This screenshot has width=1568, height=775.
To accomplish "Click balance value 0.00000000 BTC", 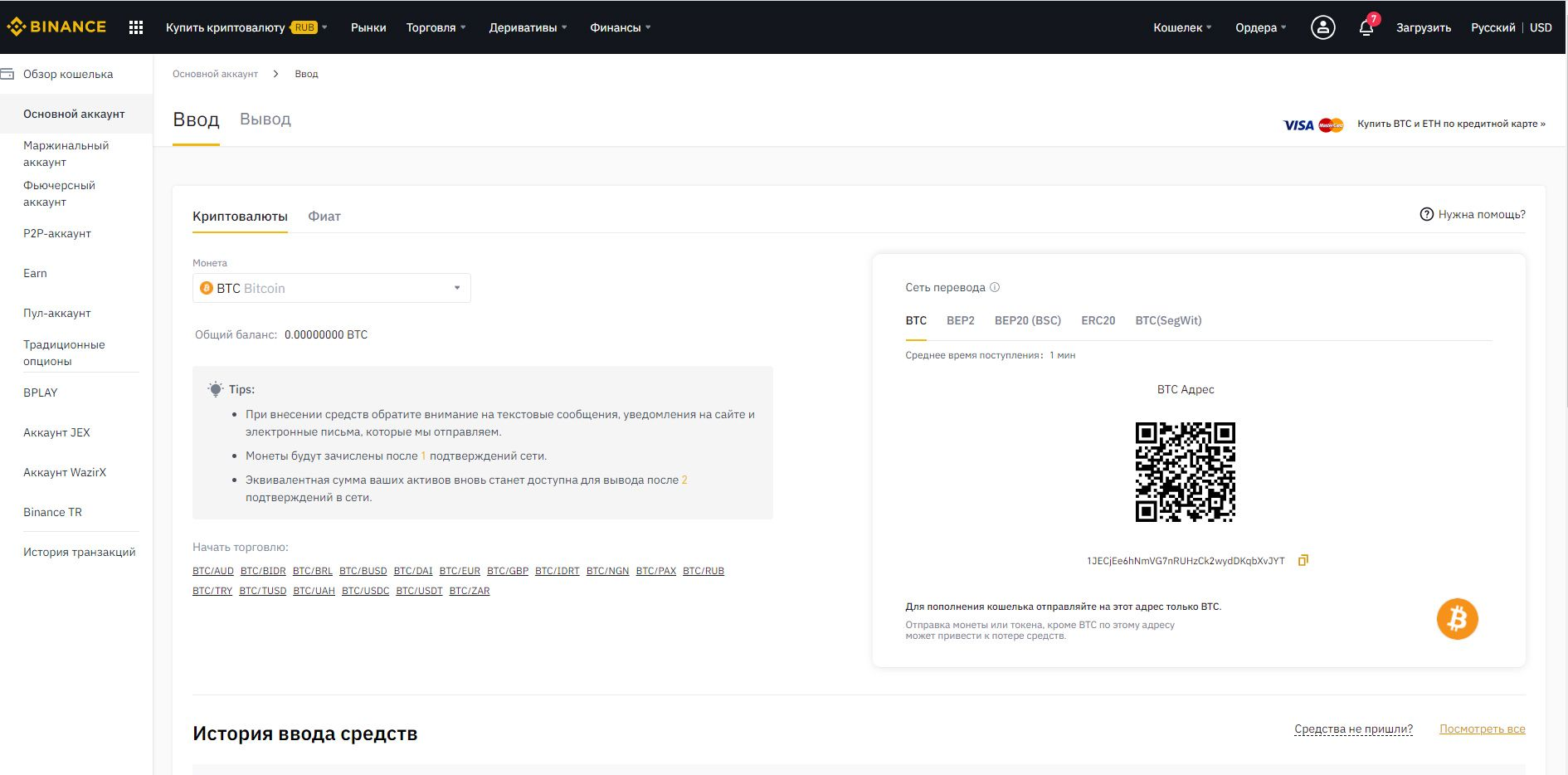I will [326, 334].
